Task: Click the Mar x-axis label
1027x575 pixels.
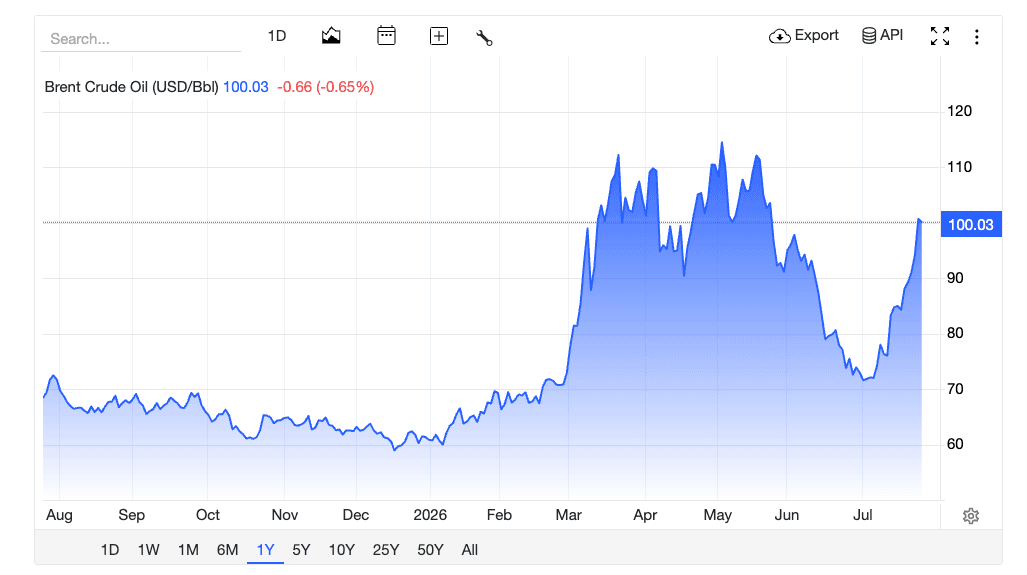Action: coord(569,515)
